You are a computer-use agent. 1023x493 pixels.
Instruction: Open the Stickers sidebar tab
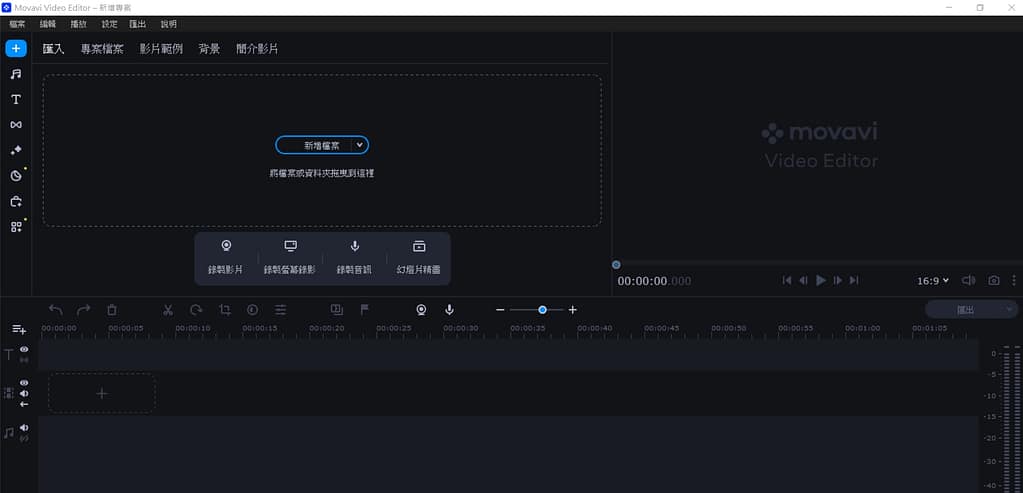pyautogui.click(x=16, y=175)
